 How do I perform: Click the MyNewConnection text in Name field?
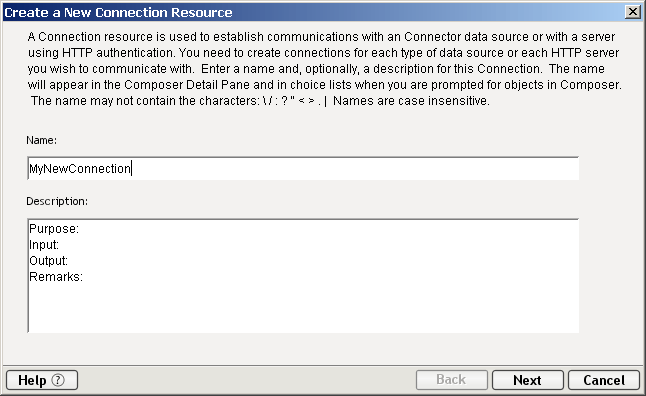[x=80, y=169]
